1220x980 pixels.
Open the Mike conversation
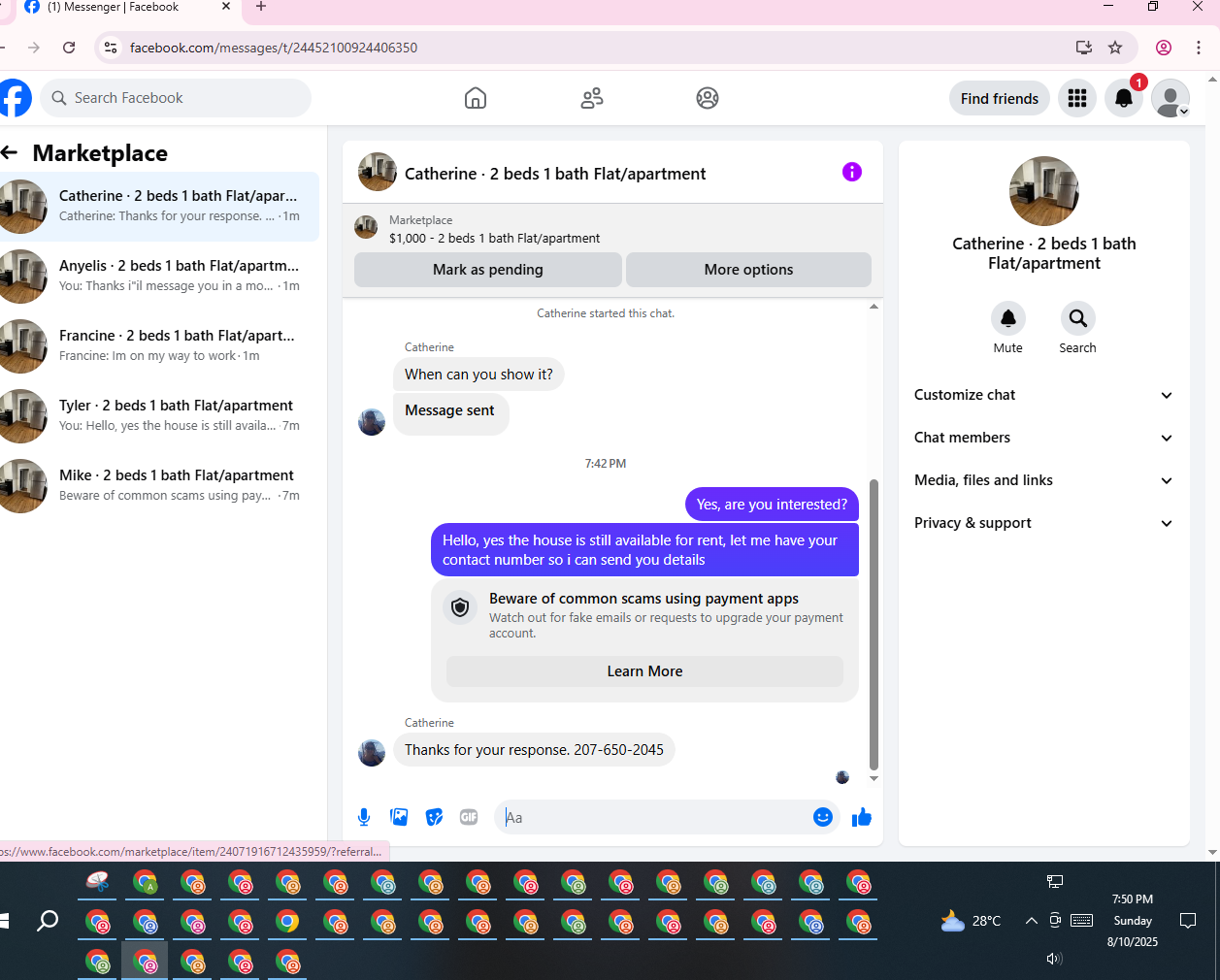159,486
